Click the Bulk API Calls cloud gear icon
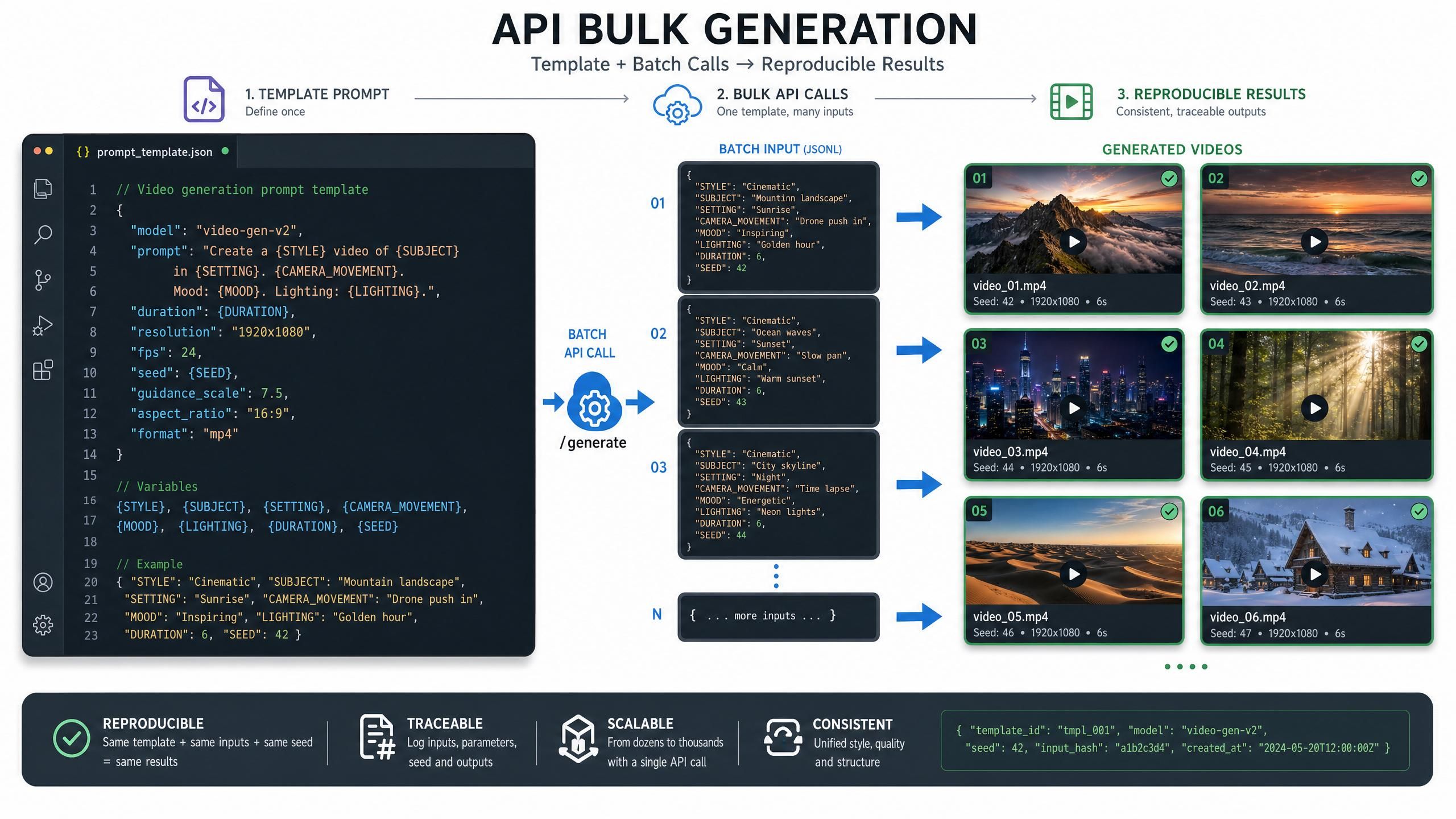The height and width of the screenshot is (819, 1456). pyautogui.click(x=677, y=105)
